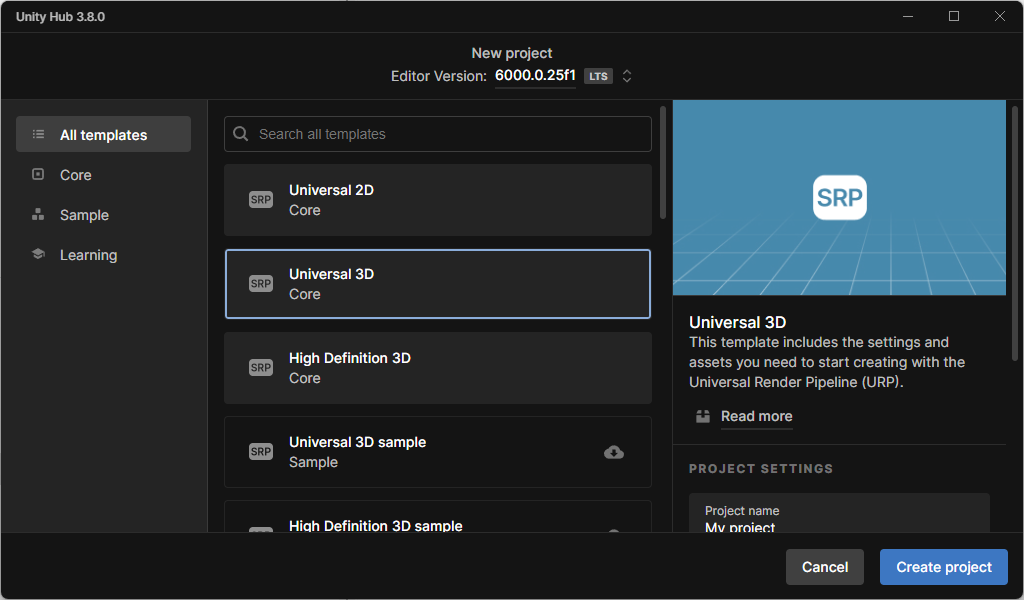
Task: Select the All templates tab
Action: tap(103, 135)
